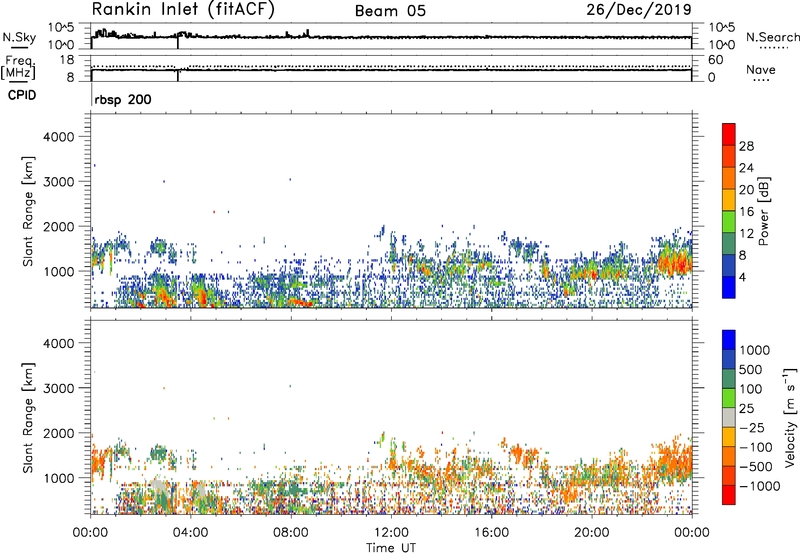800x554 pixels.
Task: Click the 'Power [dB]' colorbar label
Action: pos(763,211)
